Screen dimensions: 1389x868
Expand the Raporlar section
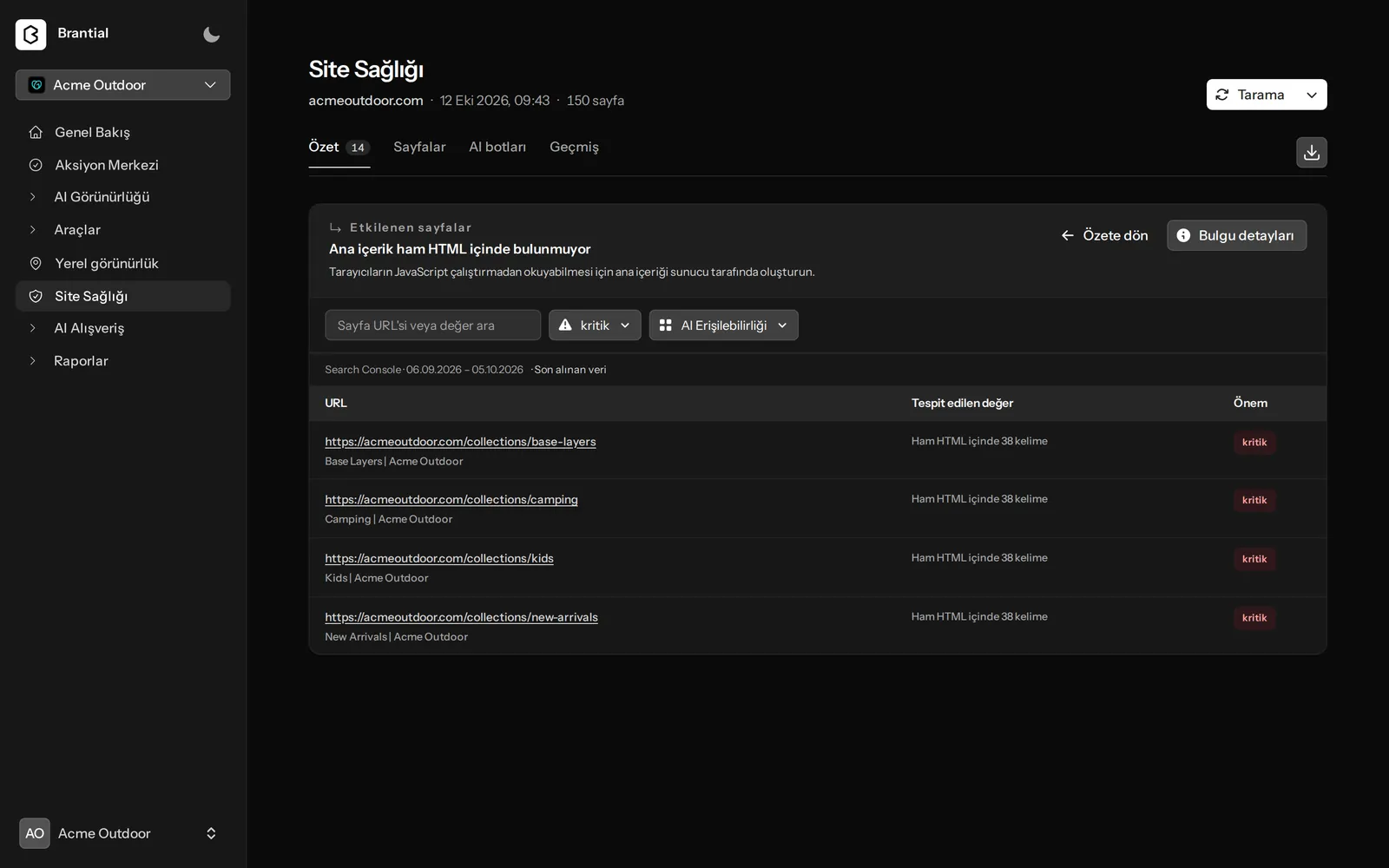point(122,361)
